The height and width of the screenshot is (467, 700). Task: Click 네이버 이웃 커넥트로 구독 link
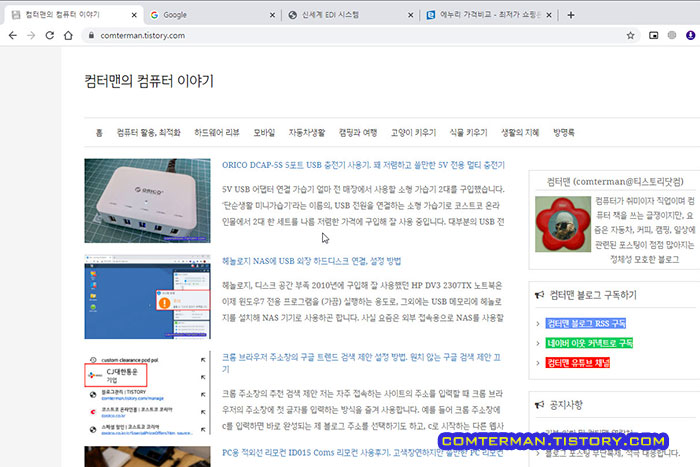click(589, 343)
